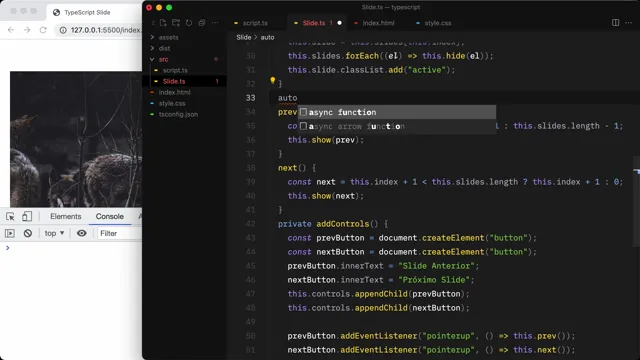640x360 pixels.
Task: Click the yellow minimize button of editor
Action: pyautogui.click(x=159, y=7)
